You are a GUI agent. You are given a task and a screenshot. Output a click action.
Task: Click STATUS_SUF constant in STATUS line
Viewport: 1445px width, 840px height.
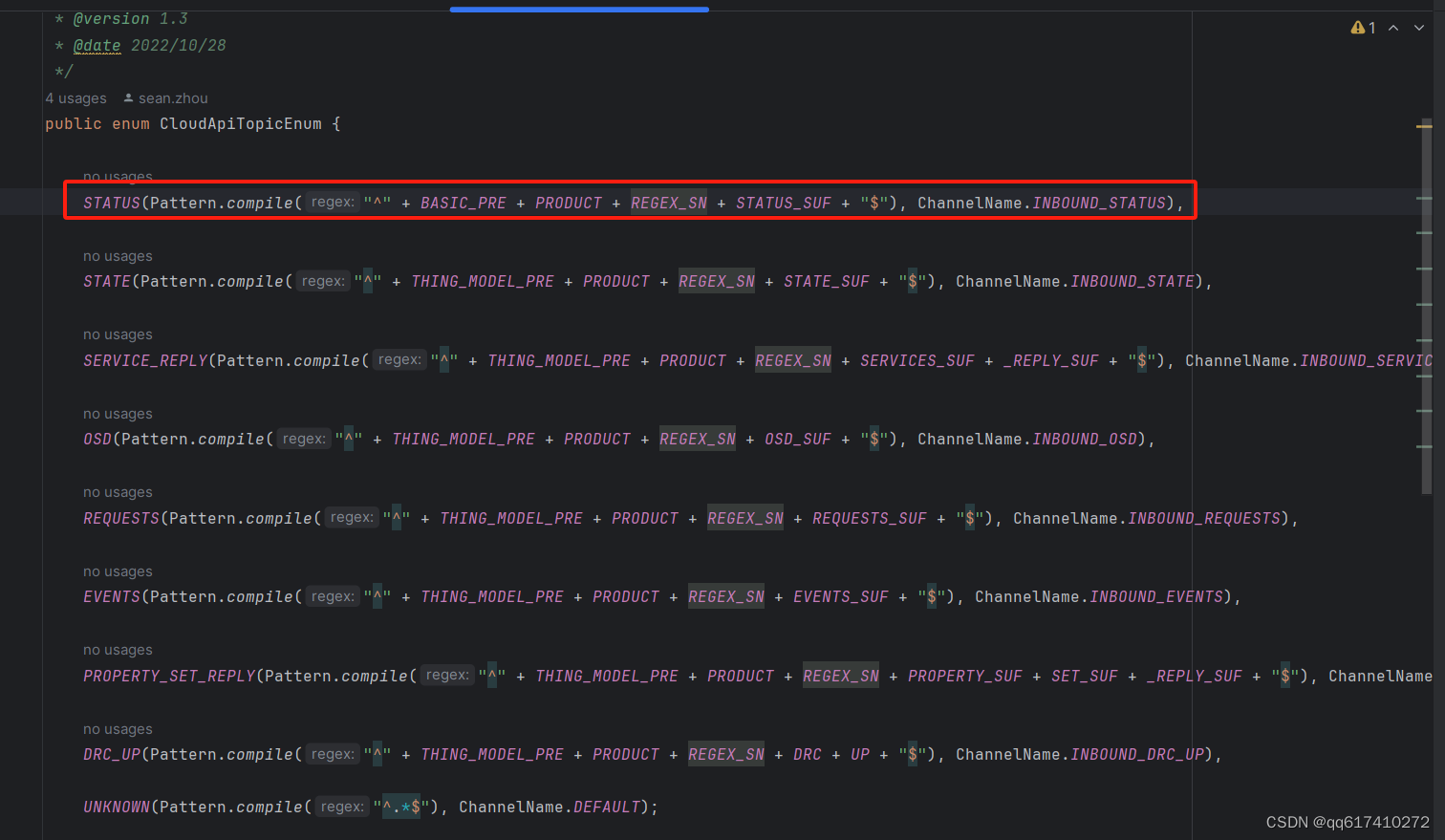(x=784, y=203)
